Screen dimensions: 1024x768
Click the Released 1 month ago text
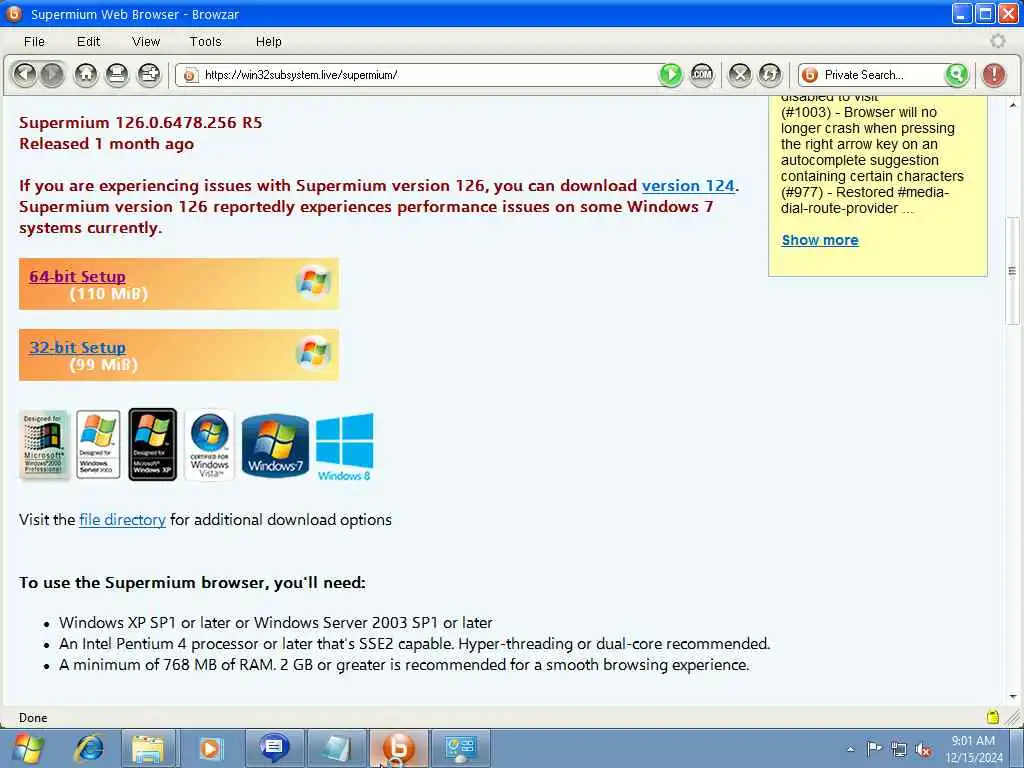click(106, 144)
